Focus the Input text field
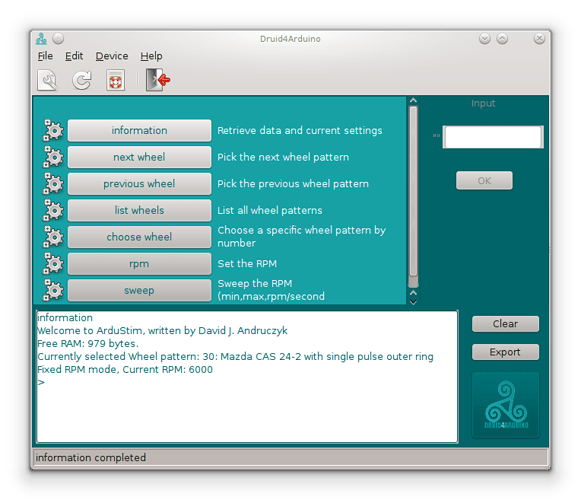The width and height of the screenshot is (581, 500). tap(493, 137)
